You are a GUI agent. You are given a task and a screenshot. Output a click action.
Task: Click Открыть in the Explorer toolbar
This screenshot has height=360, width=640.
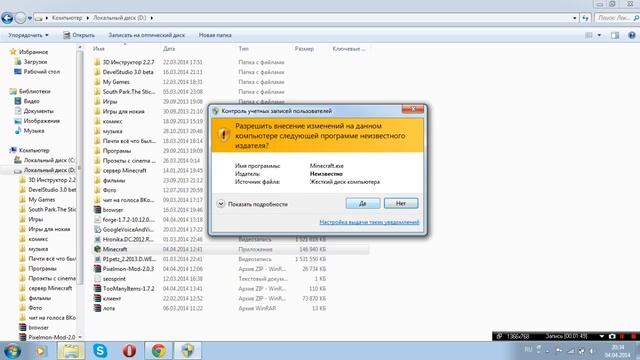coord(79,36)
